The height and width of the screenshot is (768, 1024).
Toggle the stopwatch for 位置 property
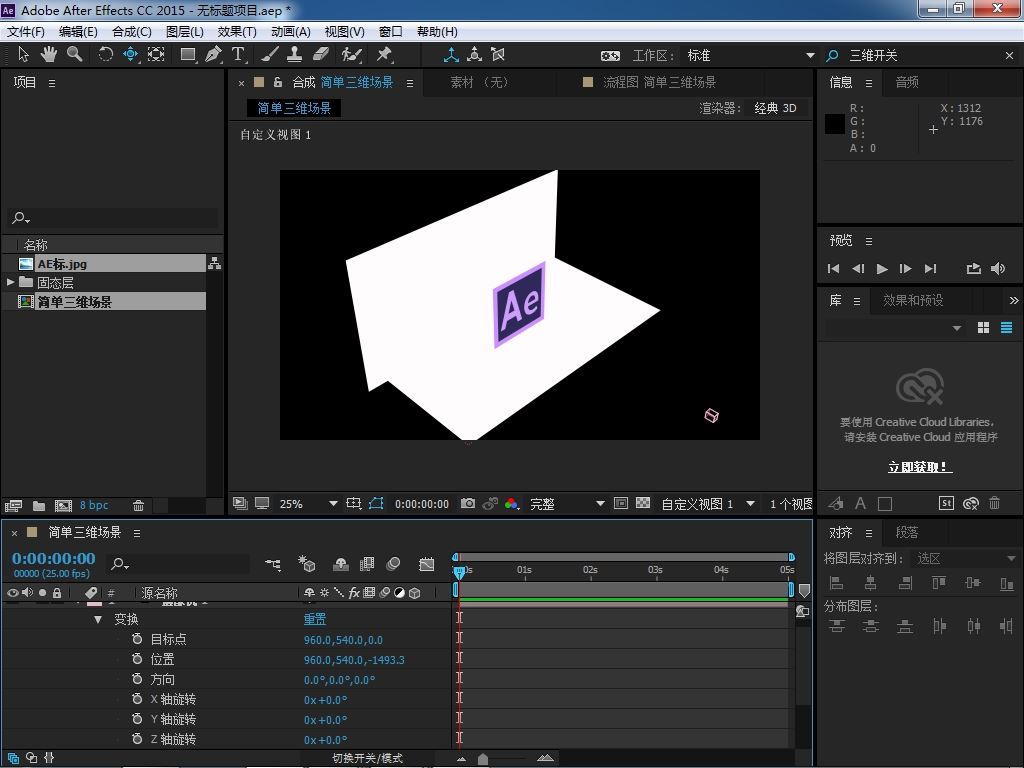click(138, 659)
